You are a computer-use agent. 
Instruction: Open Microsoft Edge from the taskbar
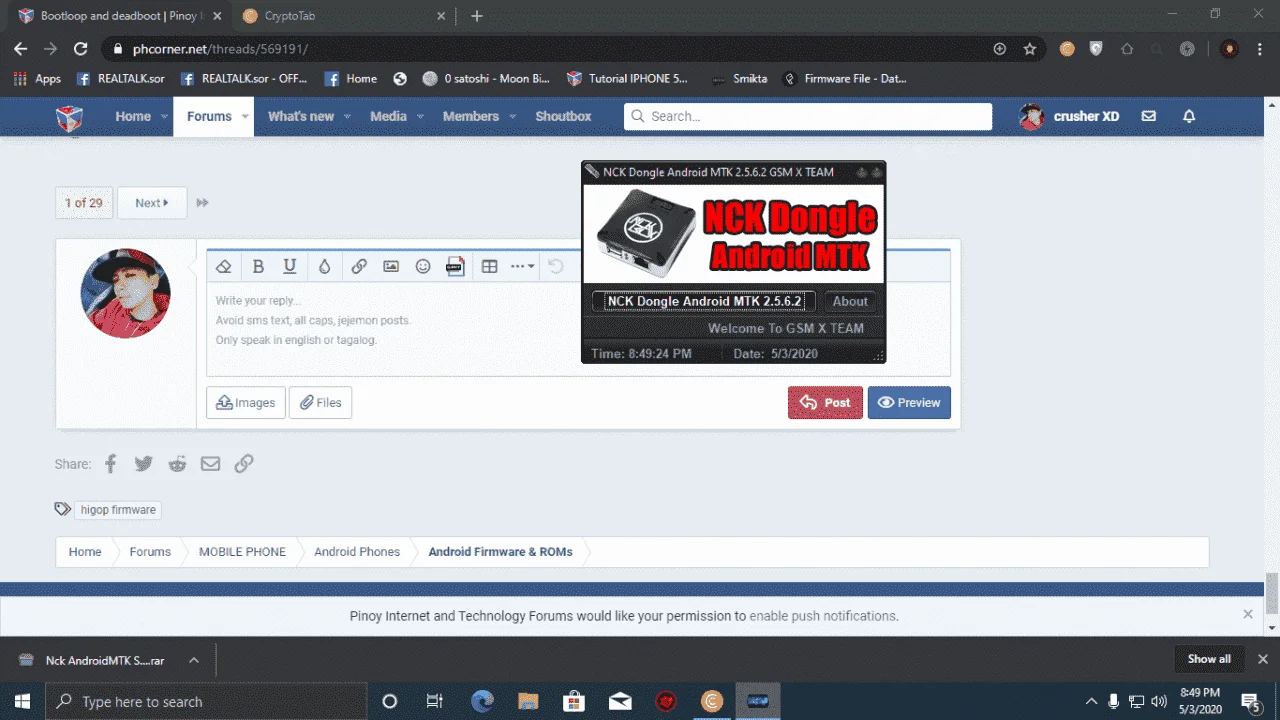(482, 701)
